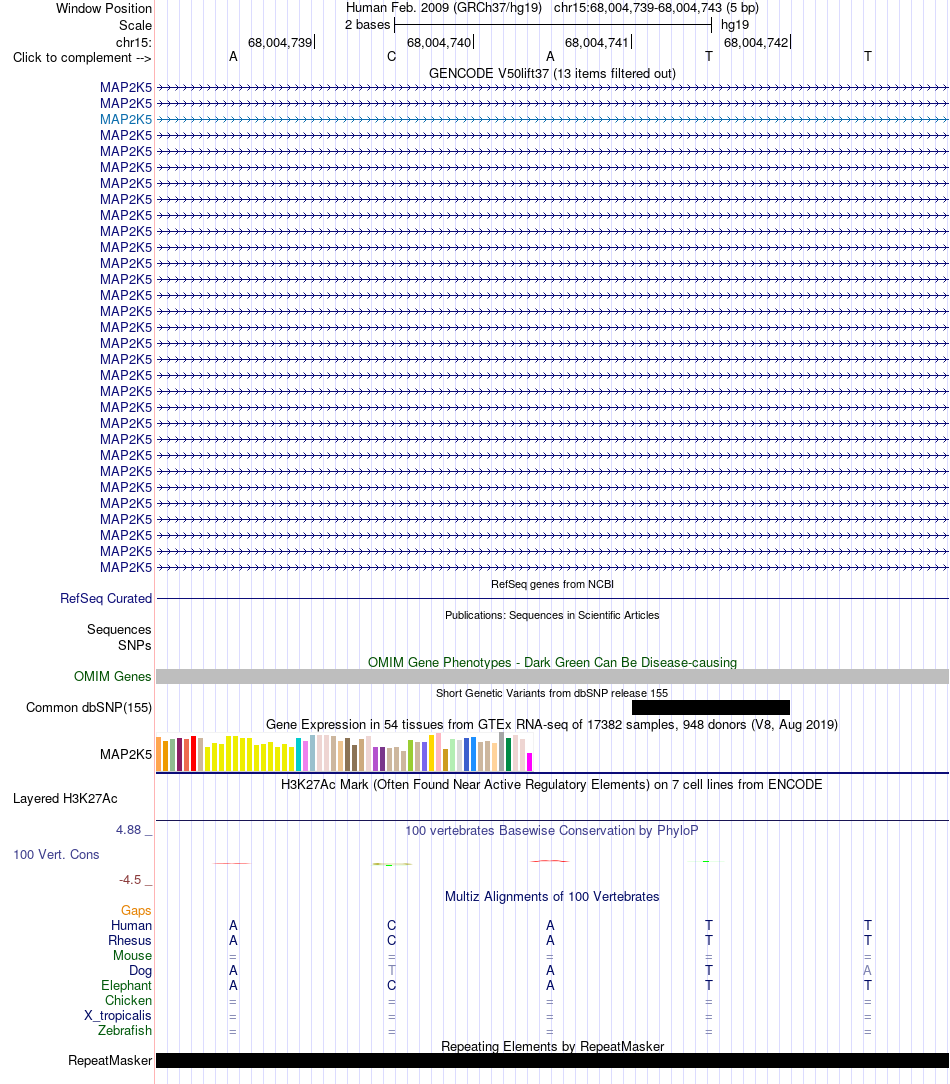Click the MAP2K5 label beside GTEx expression bars

pos(125,755)
